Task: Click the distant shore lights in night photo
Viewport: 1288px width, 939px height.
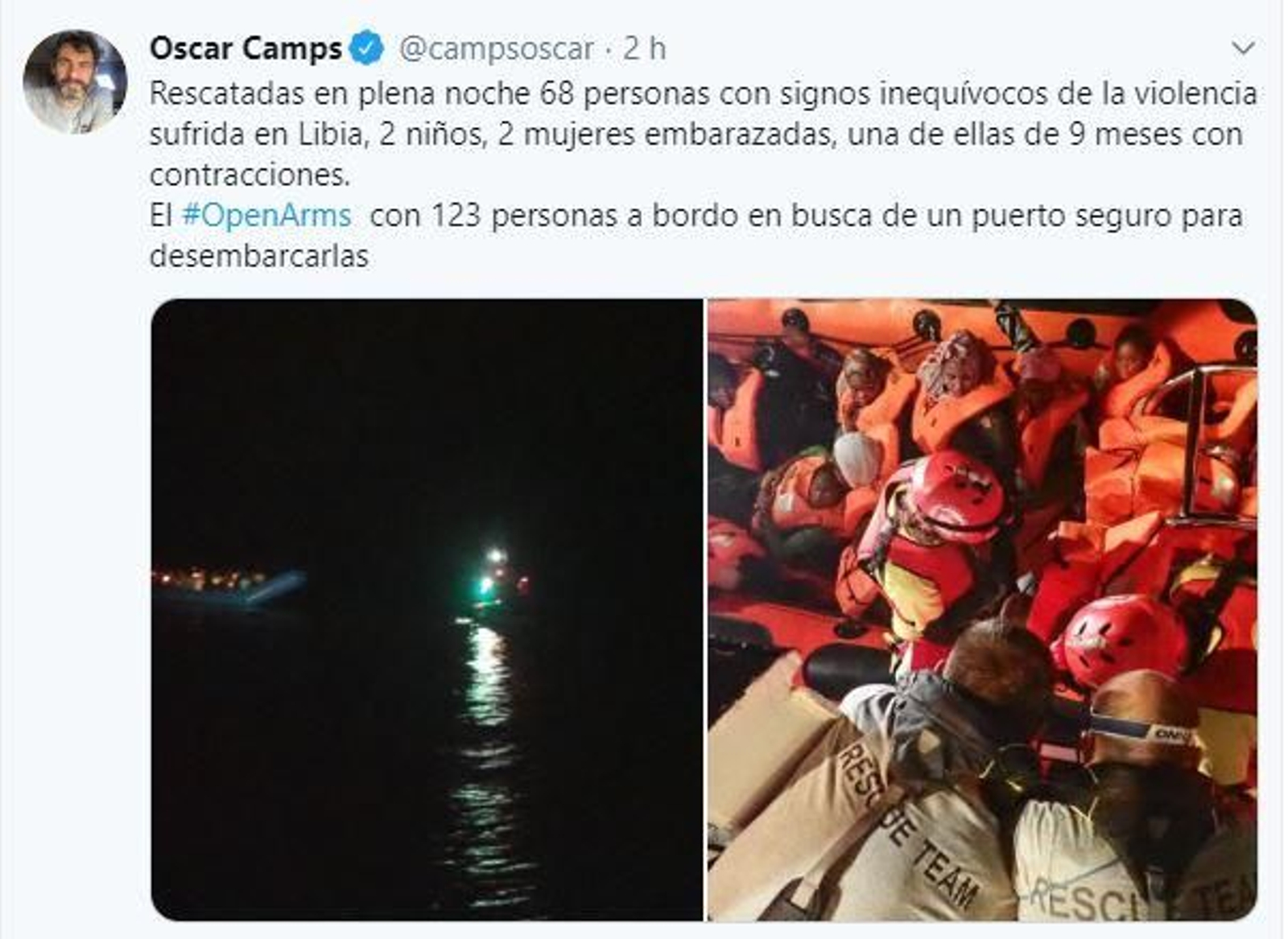Action: 211,579
